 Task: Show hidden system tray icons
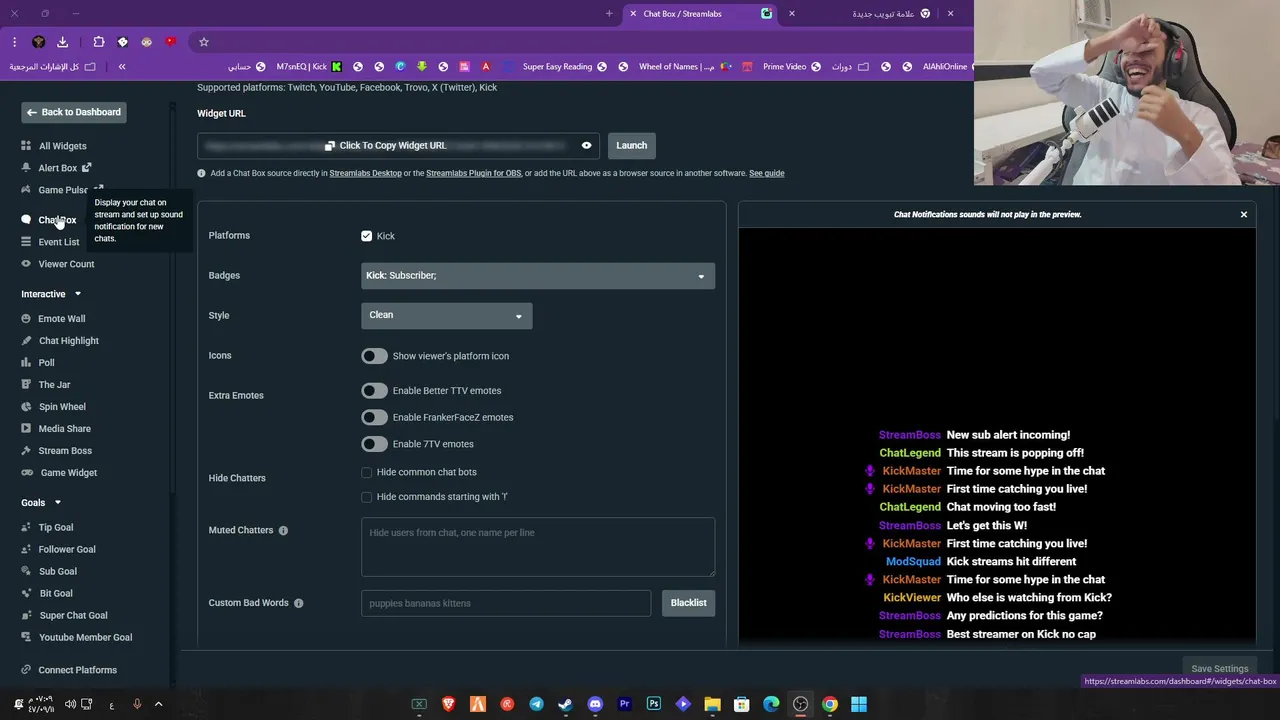pos(158,704)
